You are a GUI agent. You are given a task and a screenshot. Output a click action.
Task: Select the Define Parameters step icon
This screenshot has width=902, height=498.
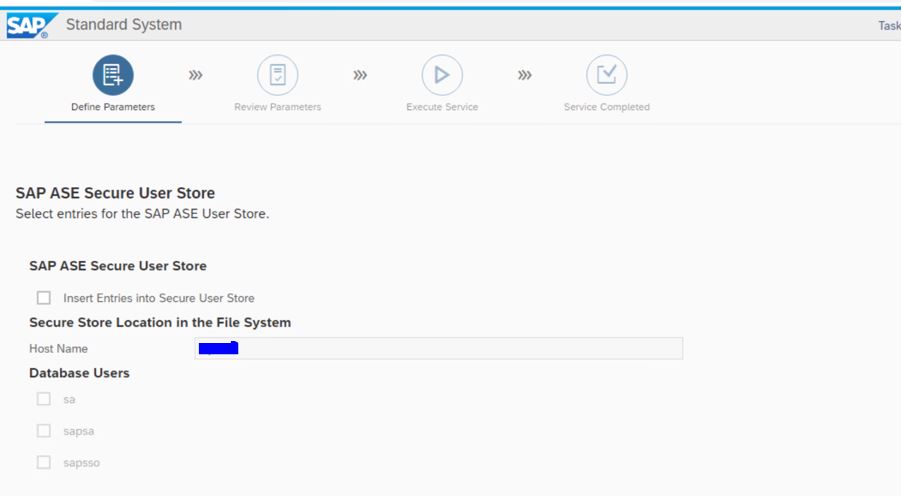[113, 75]
